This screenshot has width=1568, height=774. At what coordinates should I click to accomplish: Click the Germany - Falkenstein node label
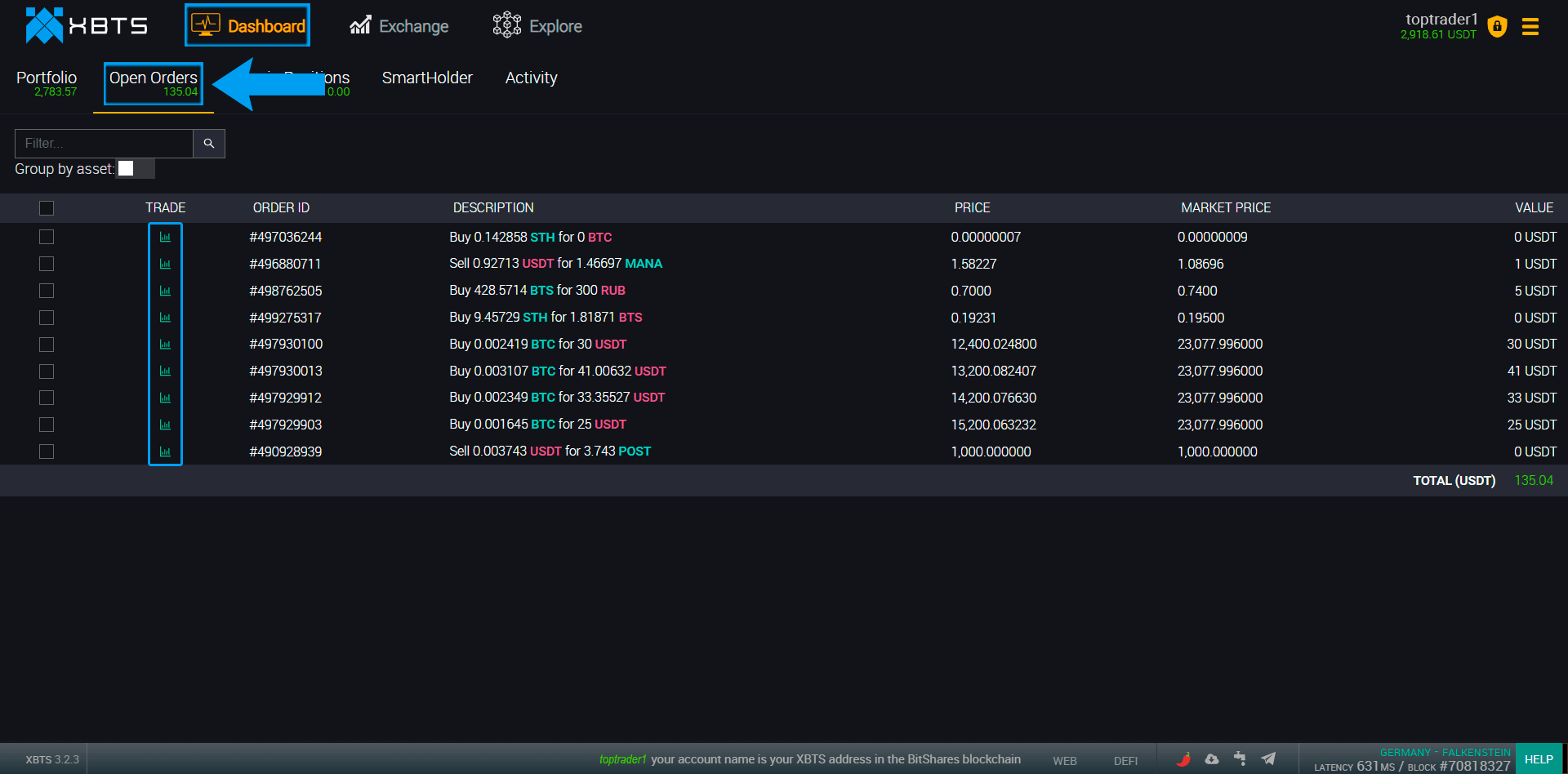(1445, 752)
